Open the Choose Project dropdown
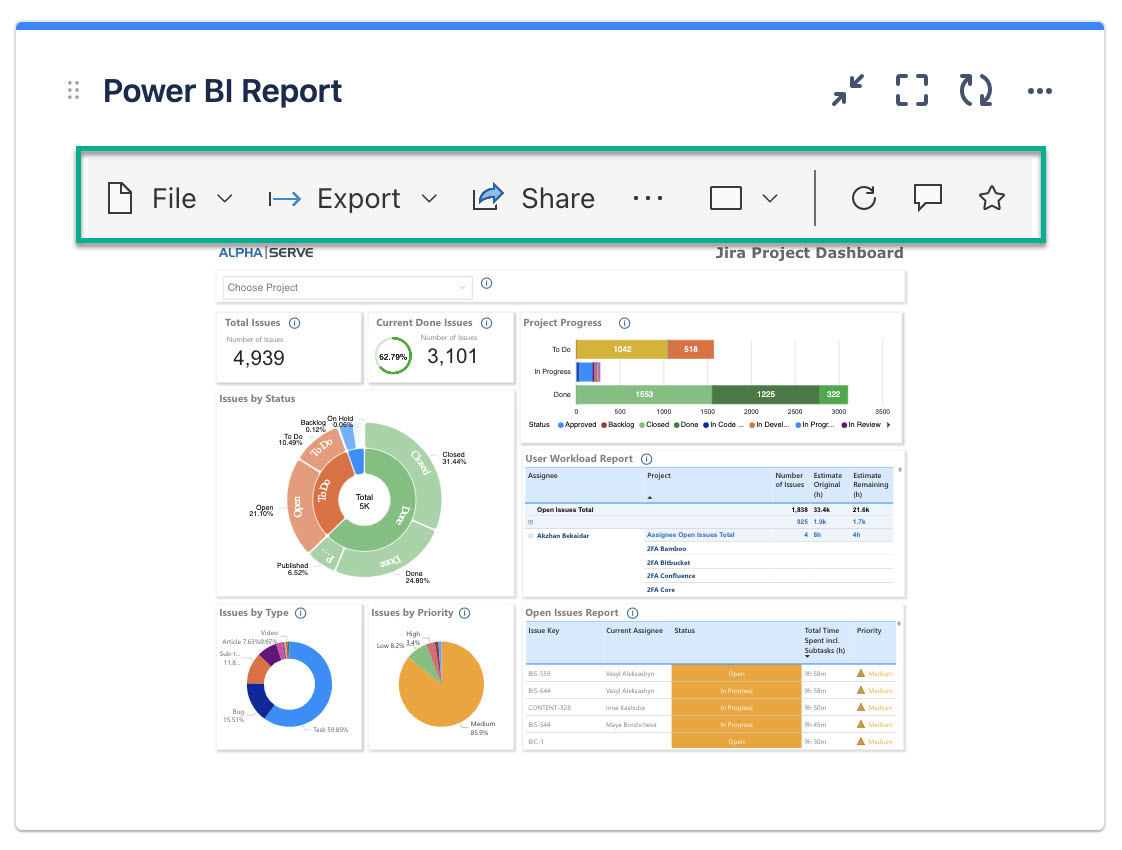Image resolution: width=1122 pixels, height=850 pixels. pos(346,288)
